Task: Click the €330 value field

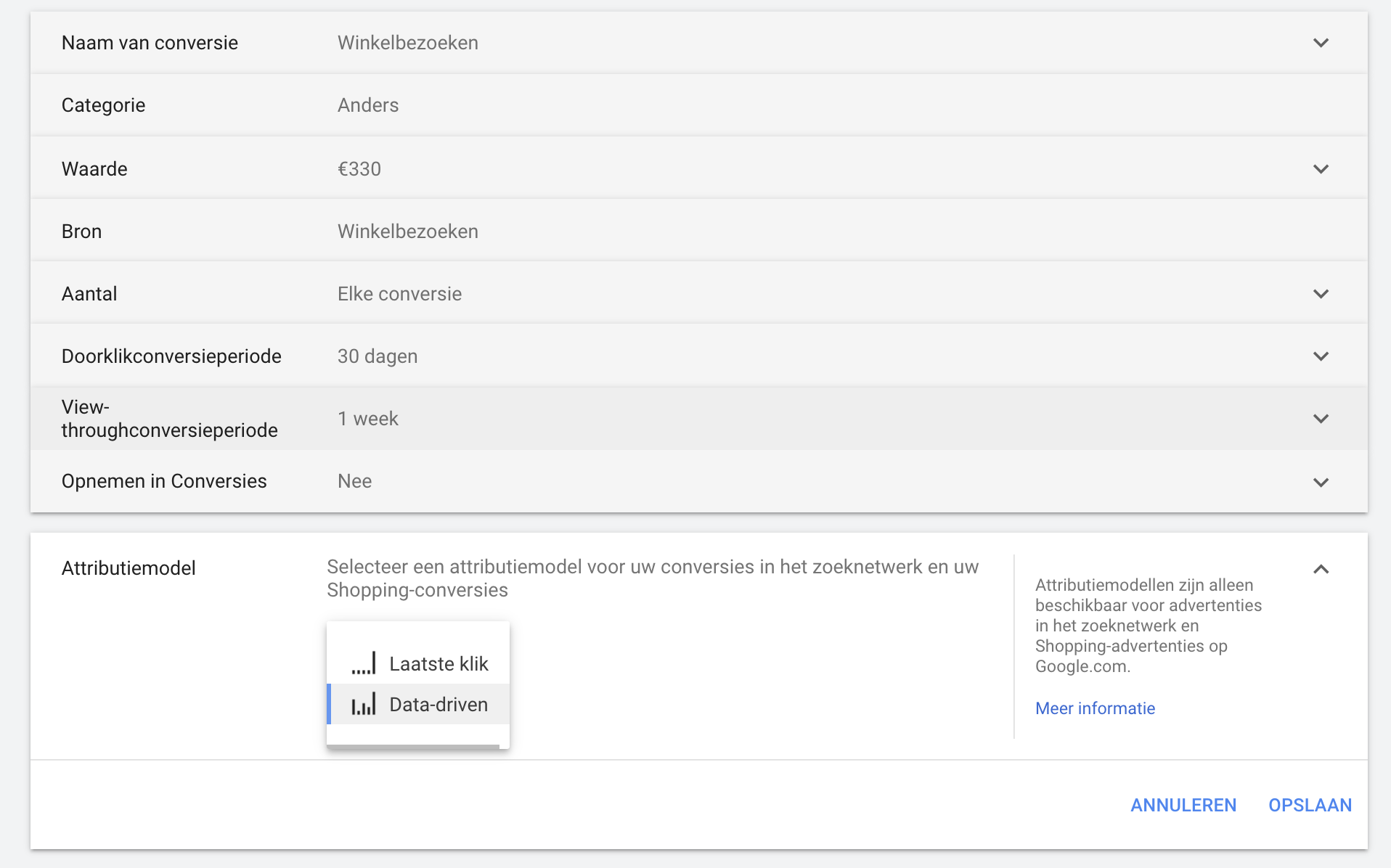Action: [359, 169]
